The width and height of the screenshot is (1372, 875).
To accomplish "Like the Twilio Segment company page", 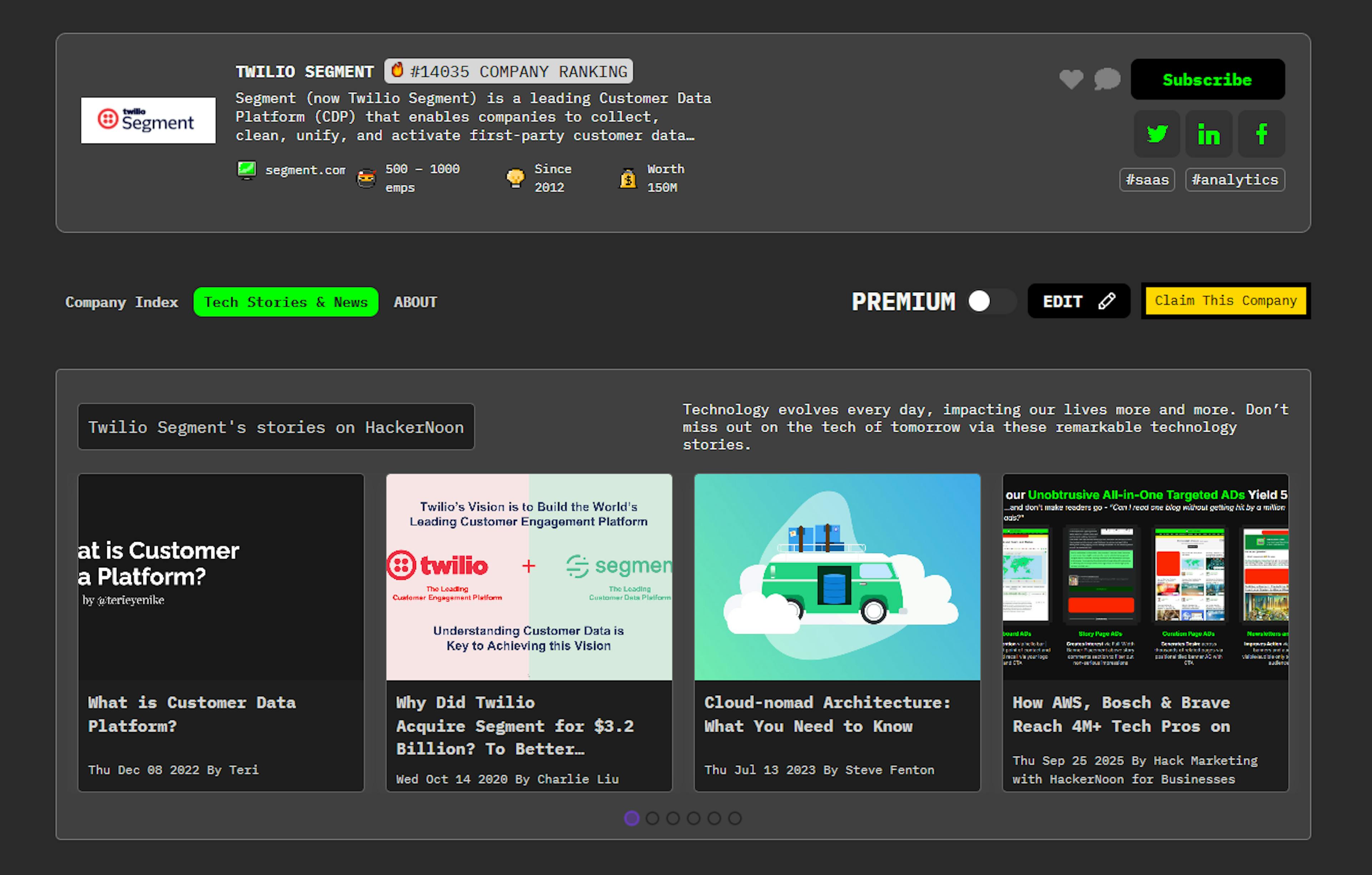I will 1071,79.
